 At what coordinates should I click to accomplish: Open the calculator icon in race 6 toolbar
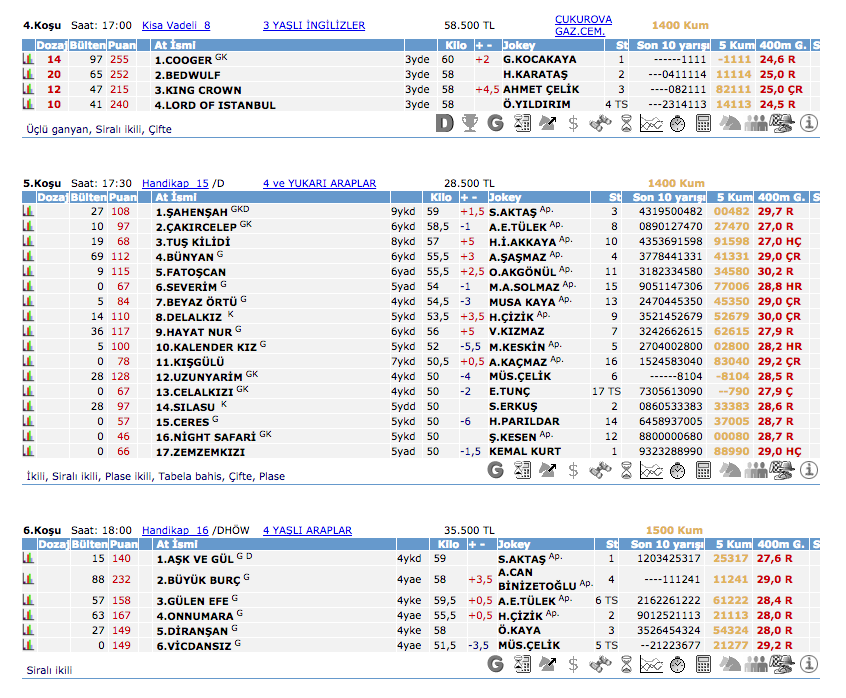(x=703, y=664)
